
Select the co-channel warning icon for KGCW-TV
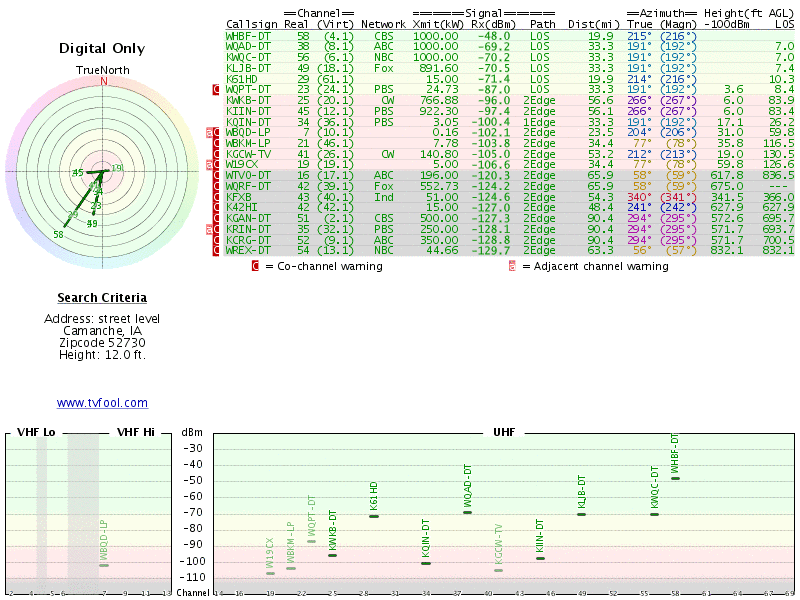tap(216, 154)
